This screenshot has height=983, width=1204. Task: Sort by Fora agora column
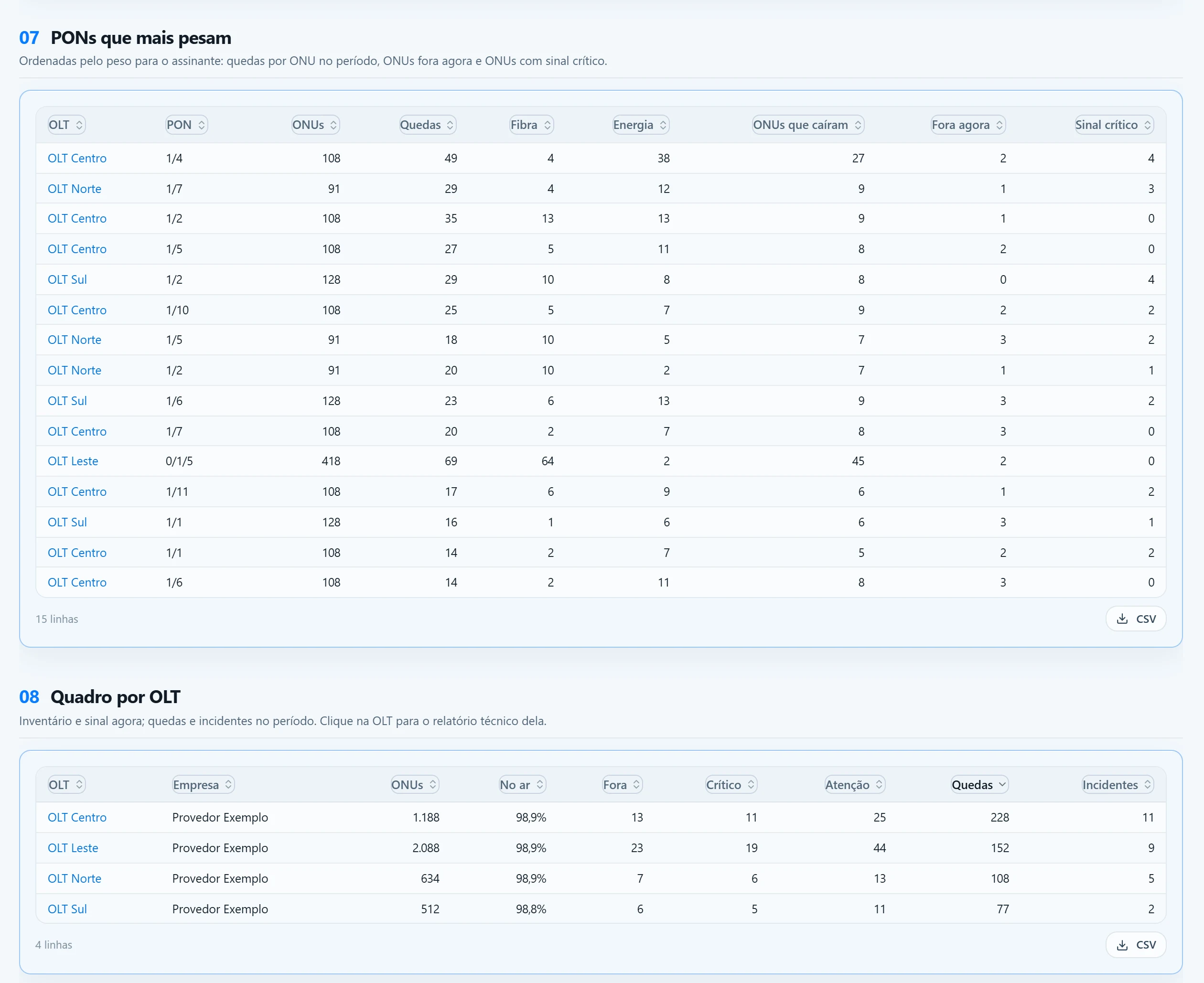coord(968,125)
